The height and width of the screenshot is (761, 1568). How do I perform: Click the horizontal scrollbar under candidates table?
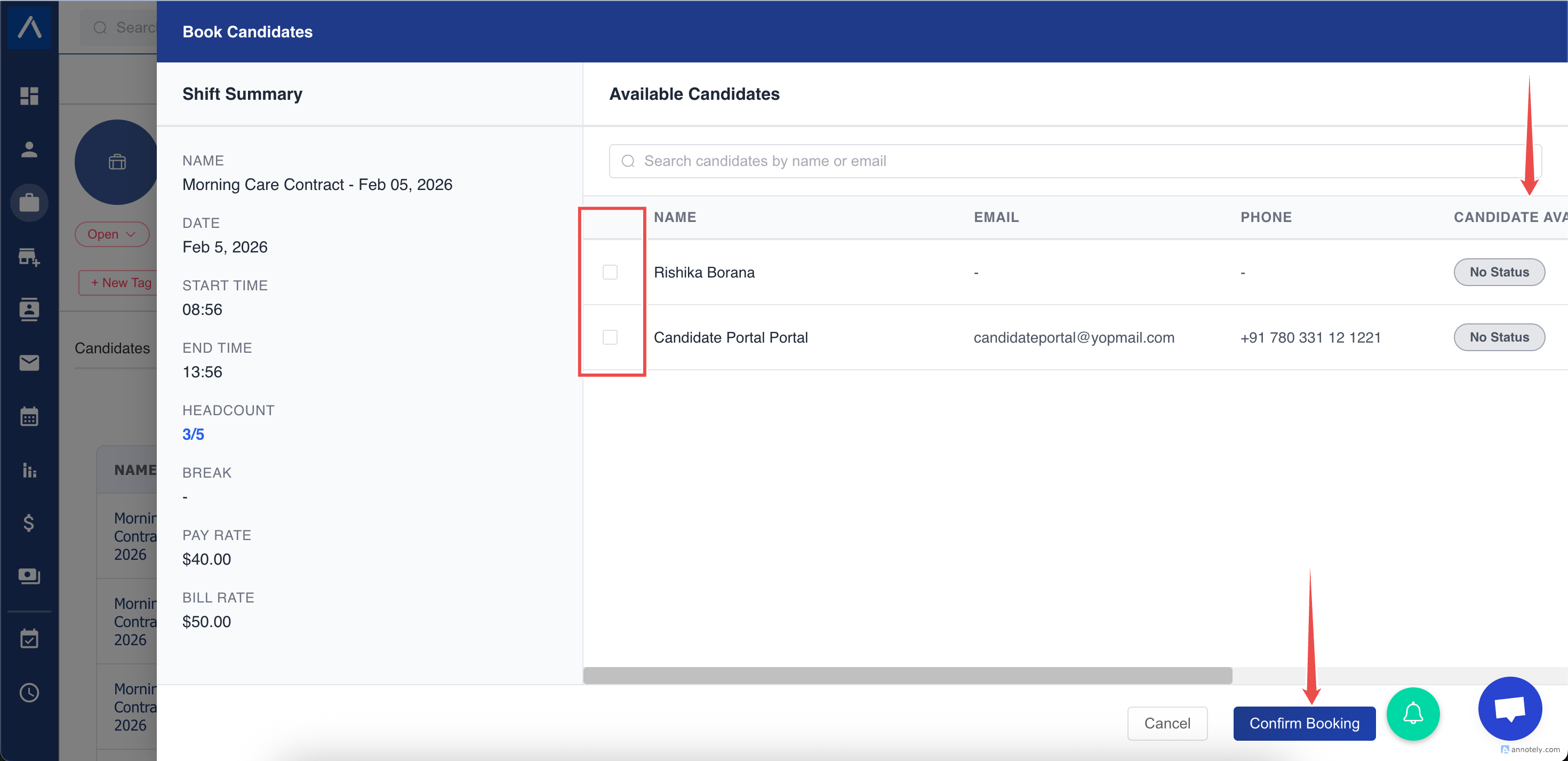tap(907, 675)
